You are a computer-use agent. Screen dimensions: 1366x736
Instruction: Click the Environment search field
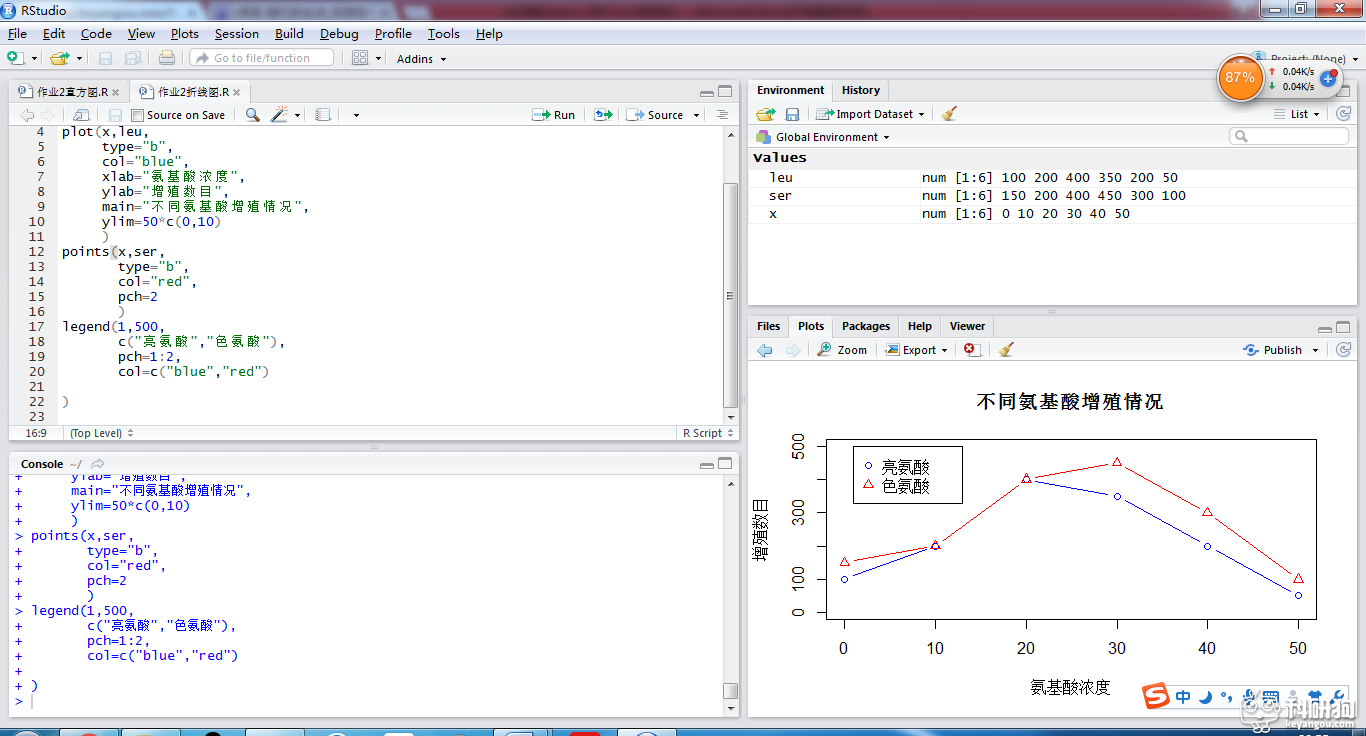pos(1289,136)
